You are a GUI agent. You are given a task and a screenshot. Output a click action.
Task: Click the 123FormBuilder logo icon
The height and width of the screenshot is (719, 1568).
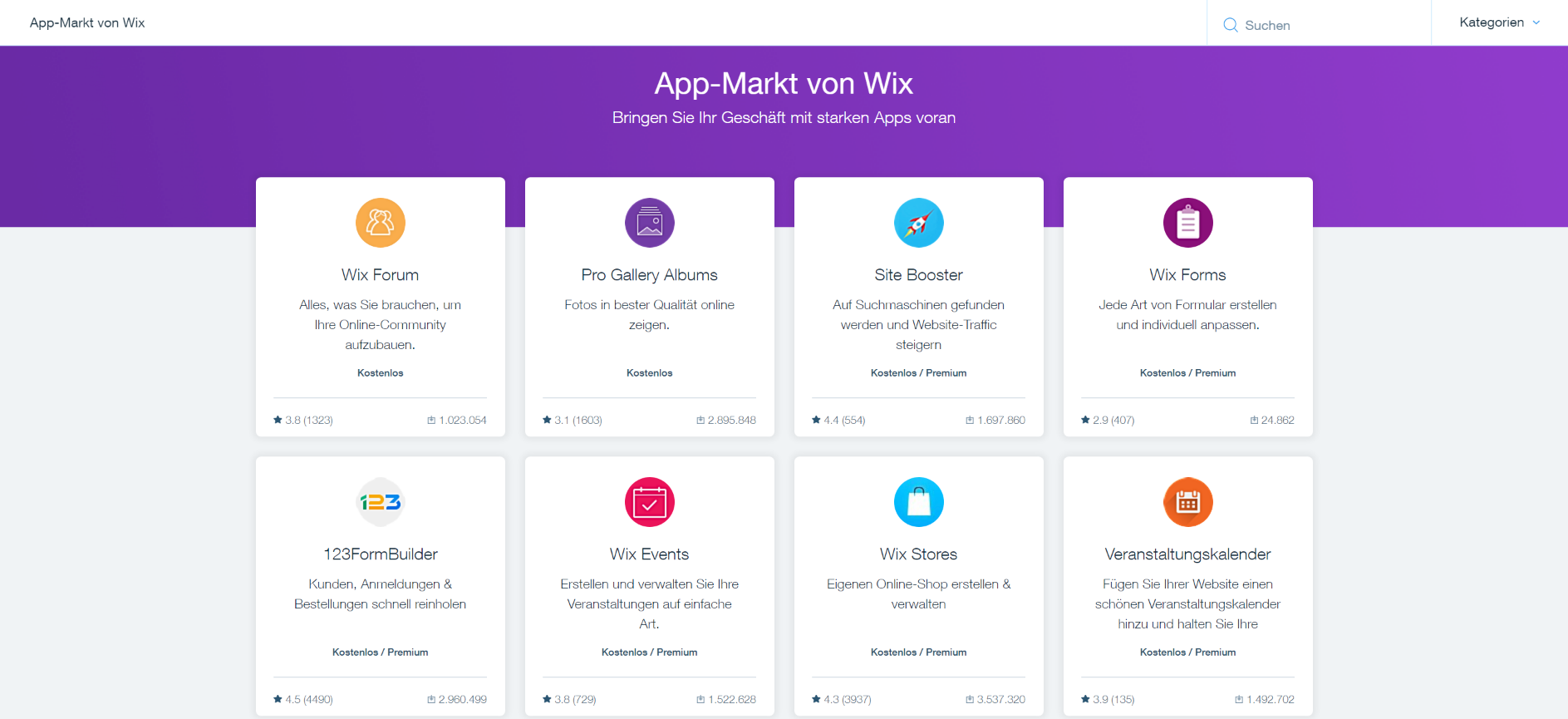(381, 502)
